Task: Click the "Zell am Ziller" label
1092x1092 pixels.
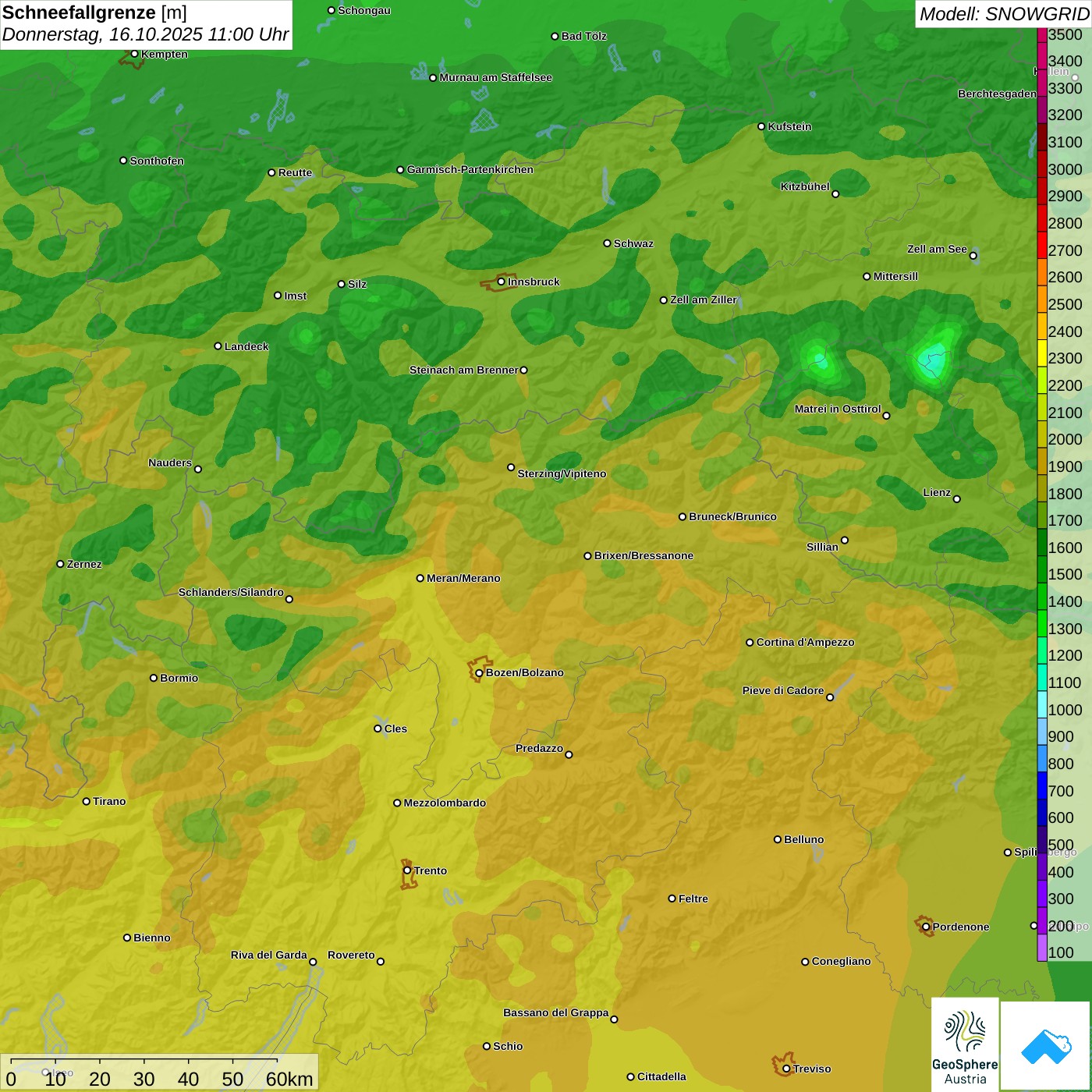Action: (x=704, y=300)
